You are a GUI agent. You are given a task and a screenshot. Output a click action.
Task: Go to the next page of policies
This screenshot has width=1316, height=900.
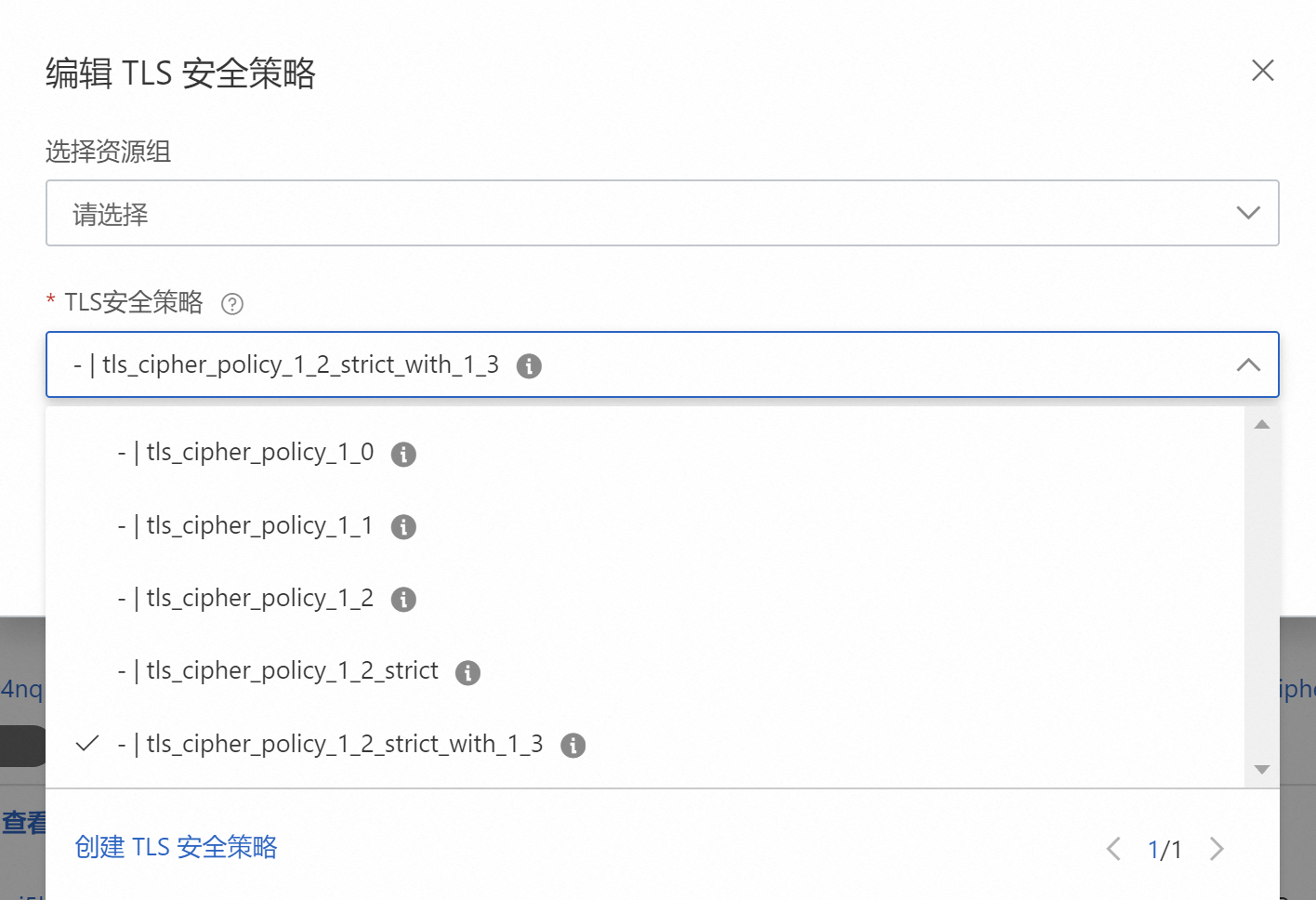pos(1217,849)
